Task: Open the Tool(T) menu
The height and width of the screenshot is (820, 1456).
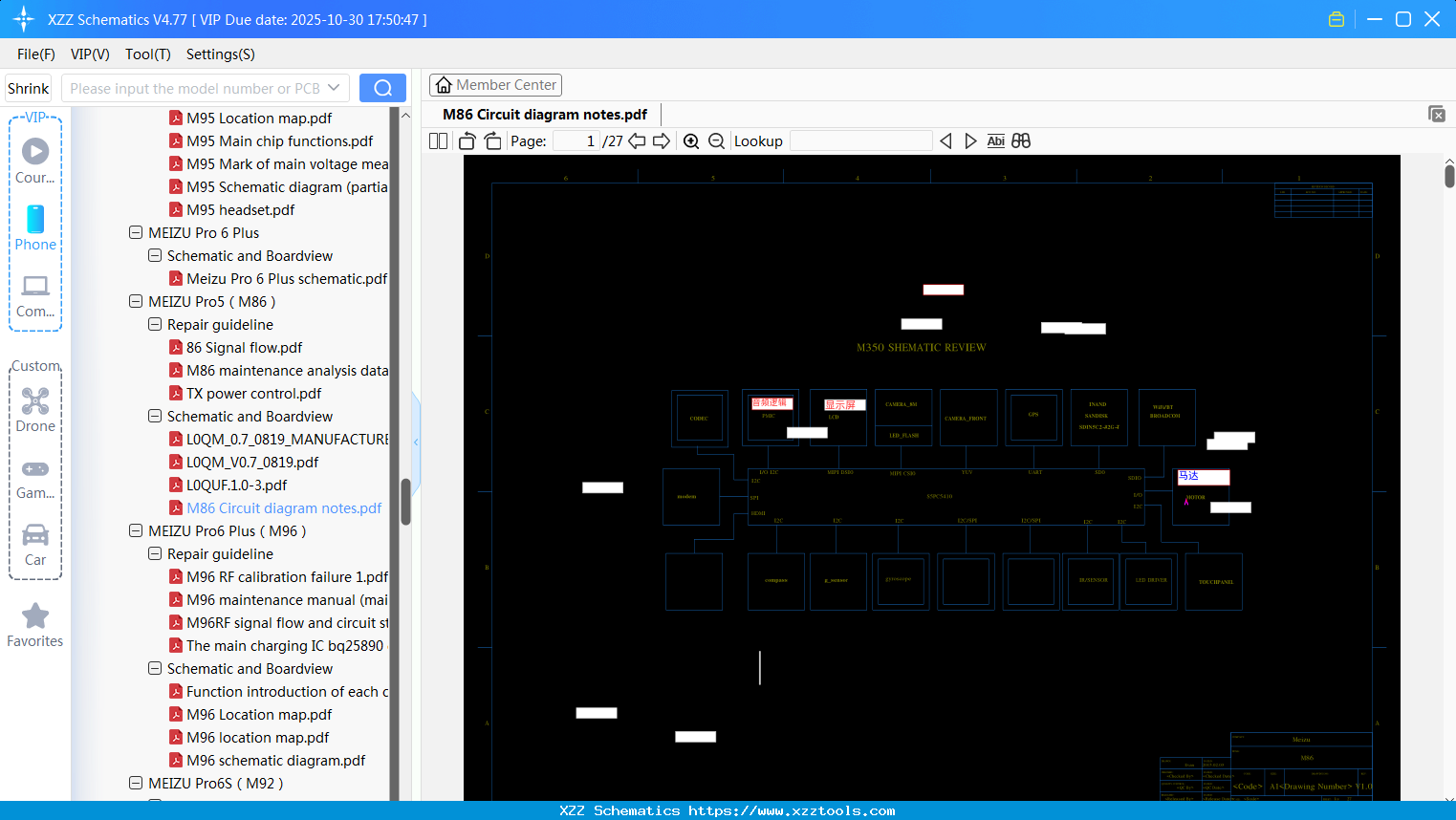Action: tap(148, 54)
